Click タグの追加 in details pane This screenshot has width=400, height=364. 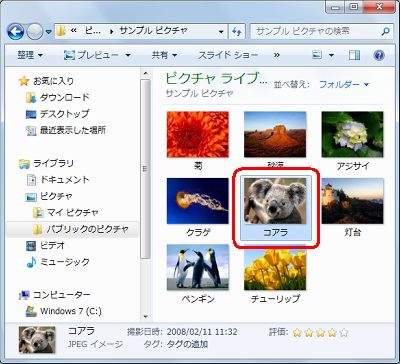click(187, 344)
